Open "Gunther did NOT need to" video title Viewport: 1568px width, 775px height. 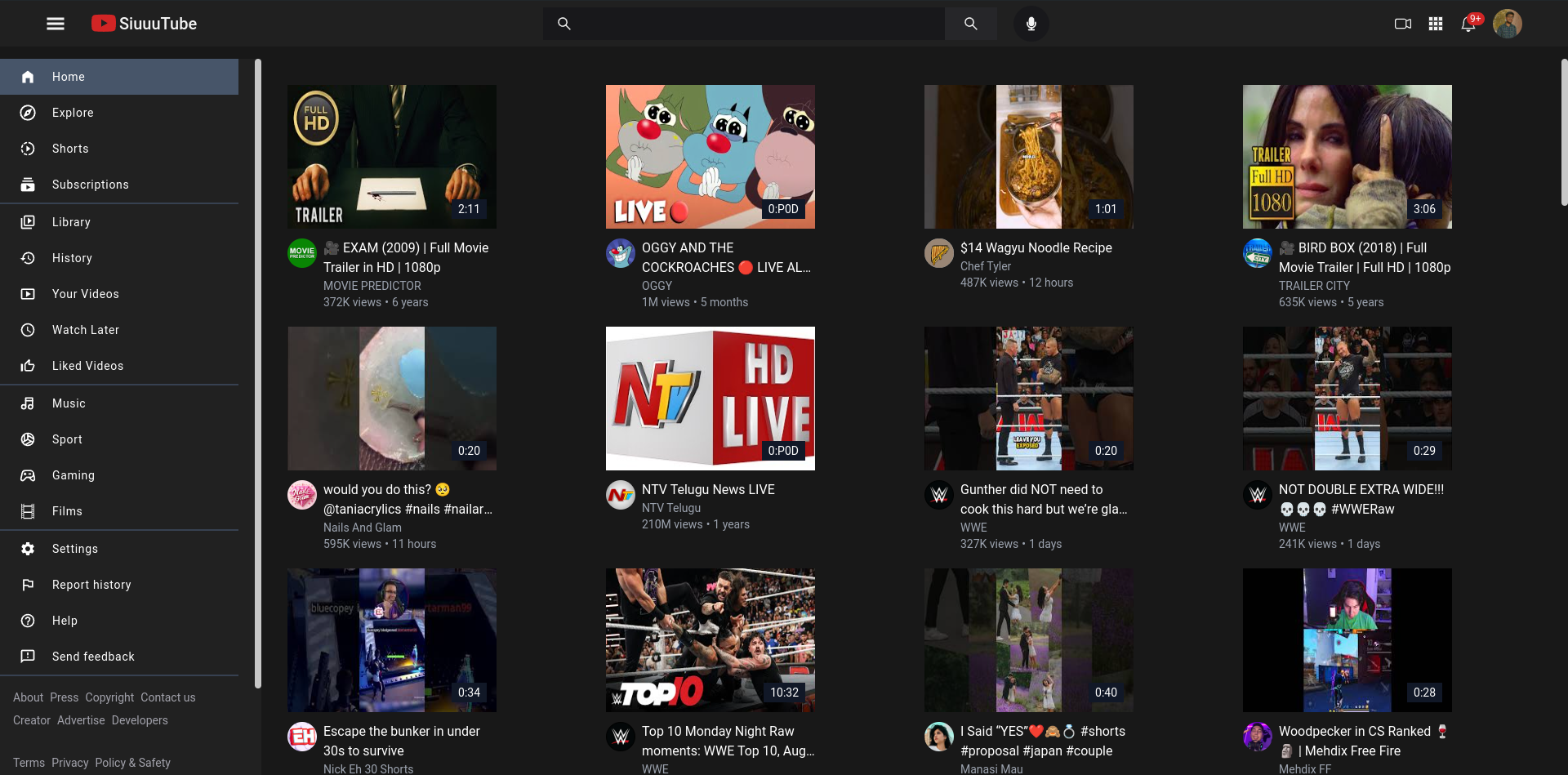[x=1044, y=499]
